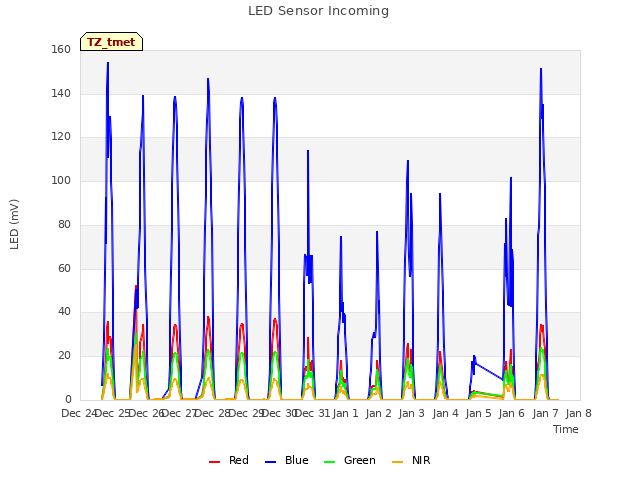Click the 'Time' x-axis label
The image size is (640, 480).
(x=566, y=429)
